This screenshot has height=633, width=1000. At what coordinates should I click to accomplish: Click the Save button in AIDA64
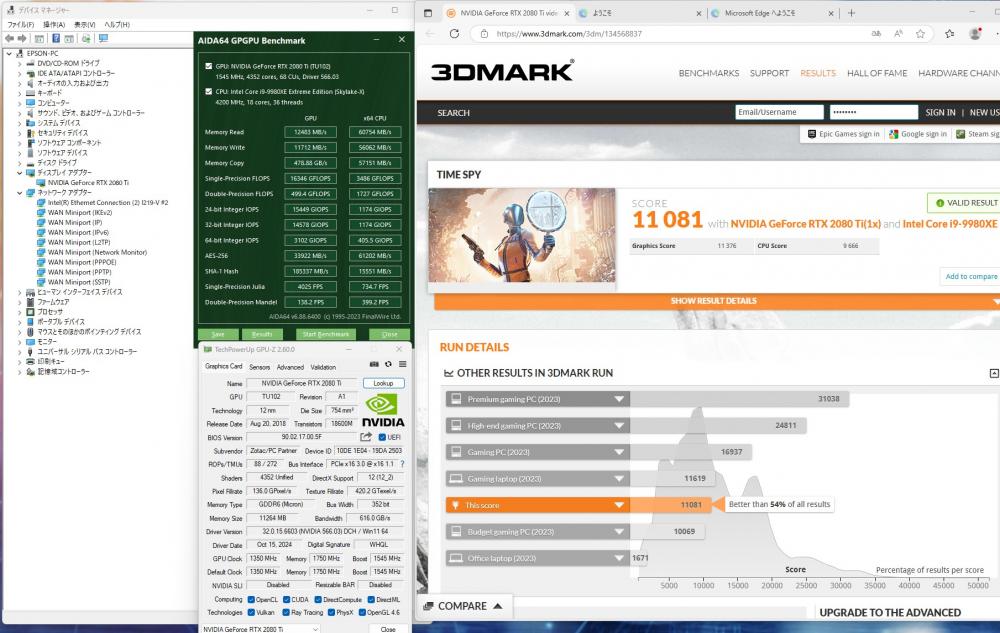click(218, 334)
